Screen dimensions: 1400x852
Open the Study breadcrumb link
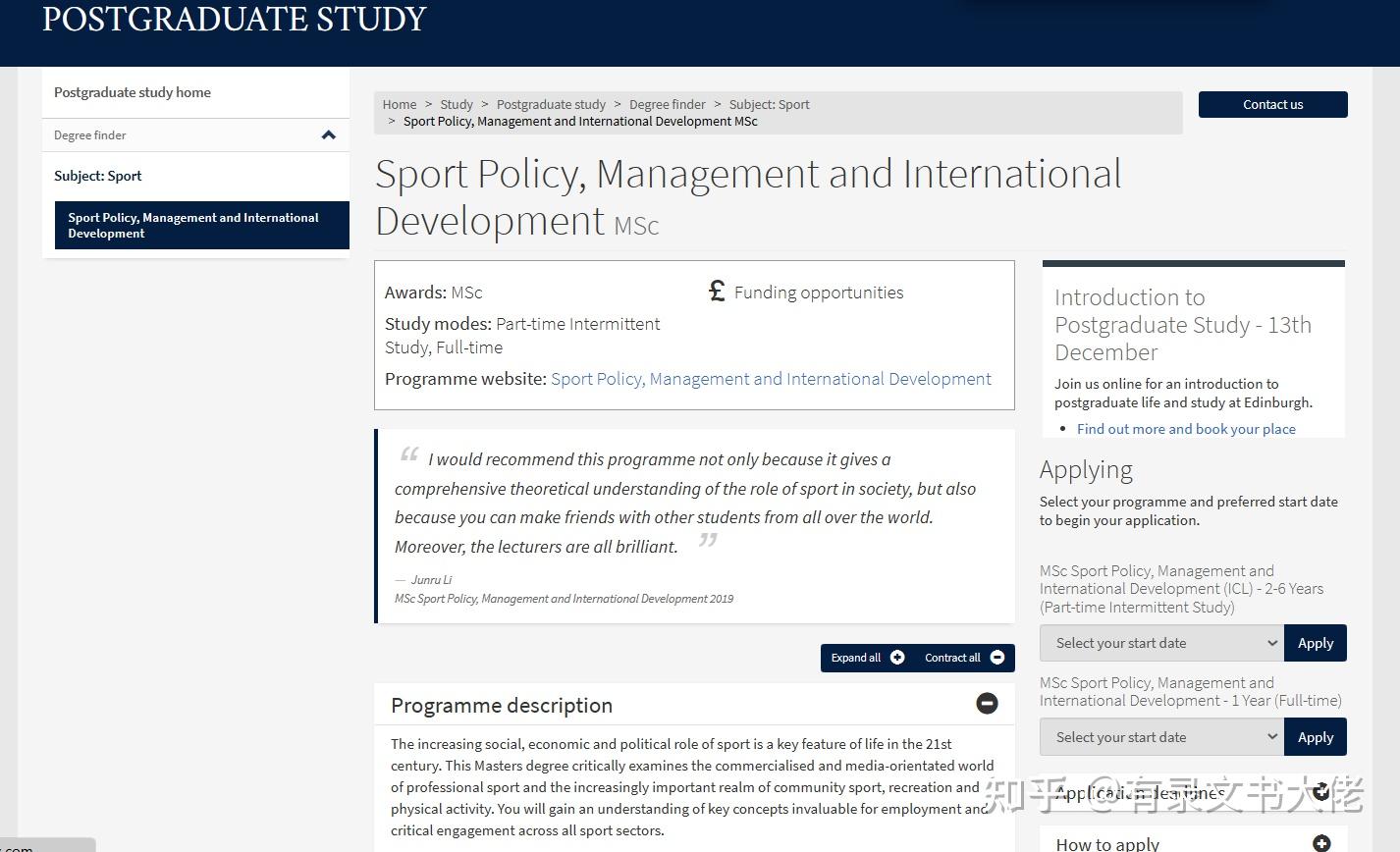(457, 104)
